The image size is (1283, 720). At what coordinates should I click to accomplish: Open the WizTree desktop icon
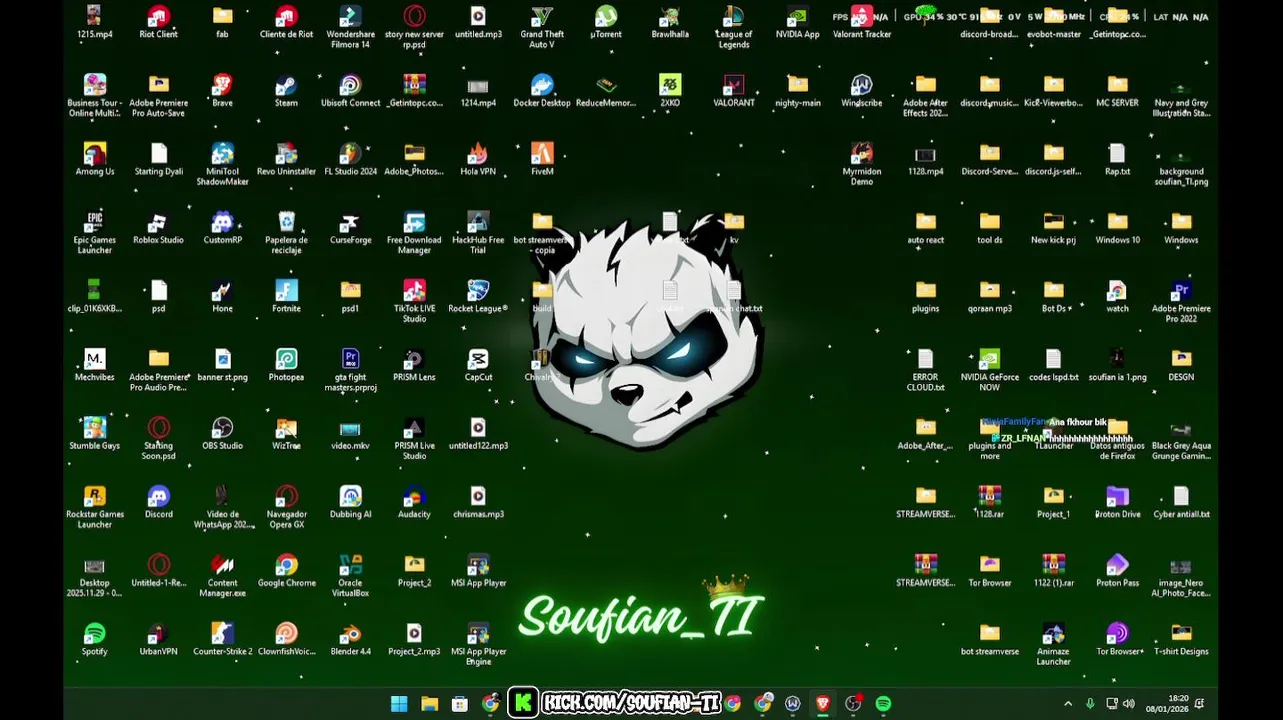(286, 434)
